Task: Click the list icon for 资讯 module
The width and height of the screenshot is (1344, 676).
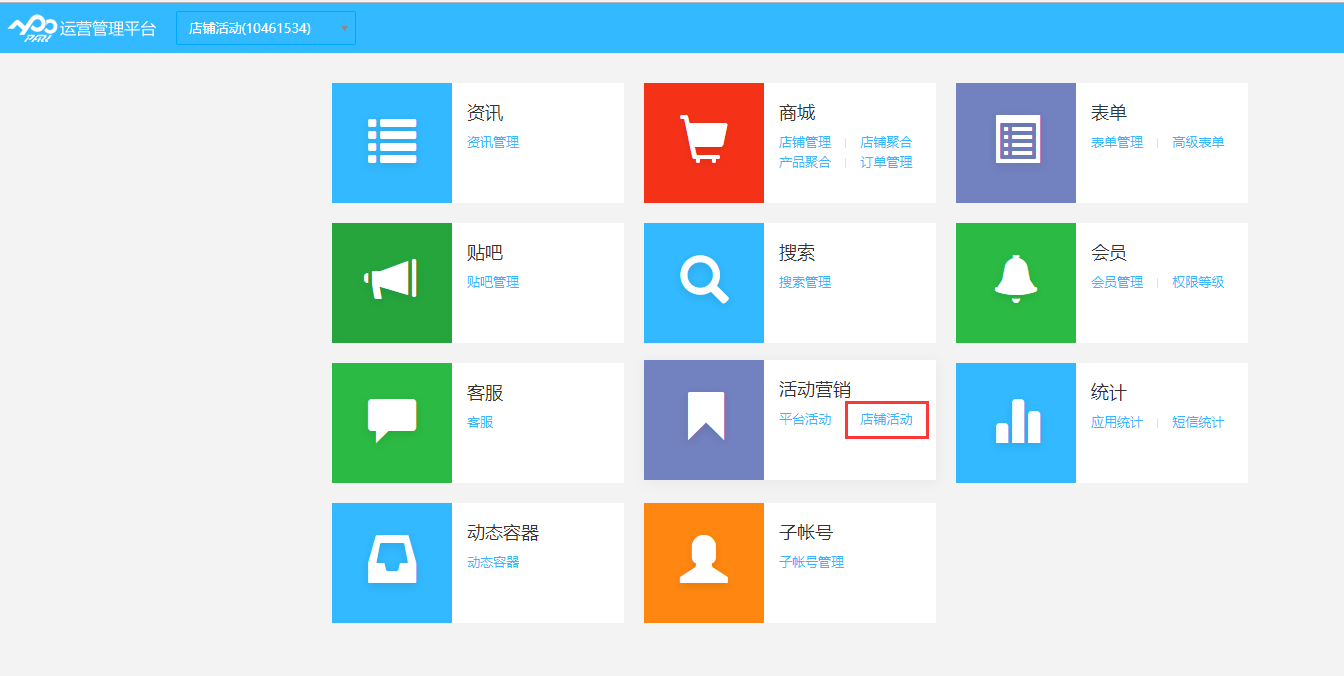Action: (391, 143)
